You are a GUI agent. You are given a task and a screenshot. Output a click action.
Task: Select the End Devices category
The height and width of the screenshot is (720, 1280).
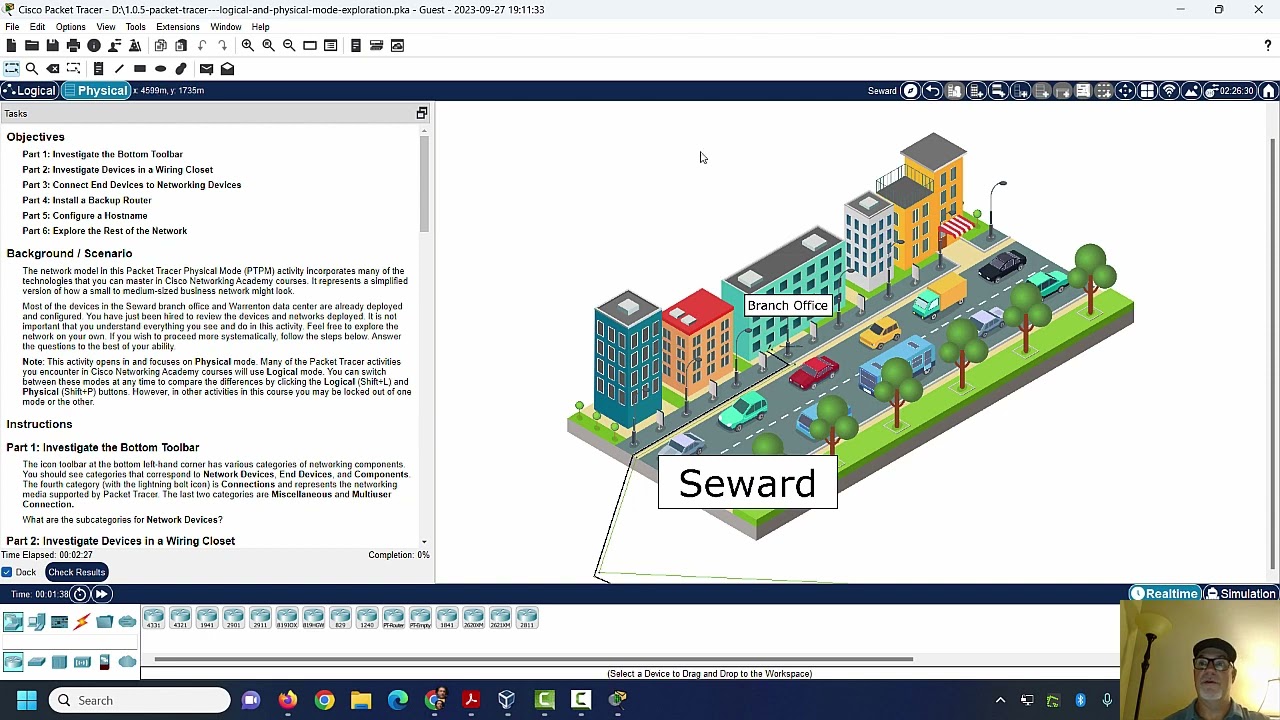click(36, 622)
